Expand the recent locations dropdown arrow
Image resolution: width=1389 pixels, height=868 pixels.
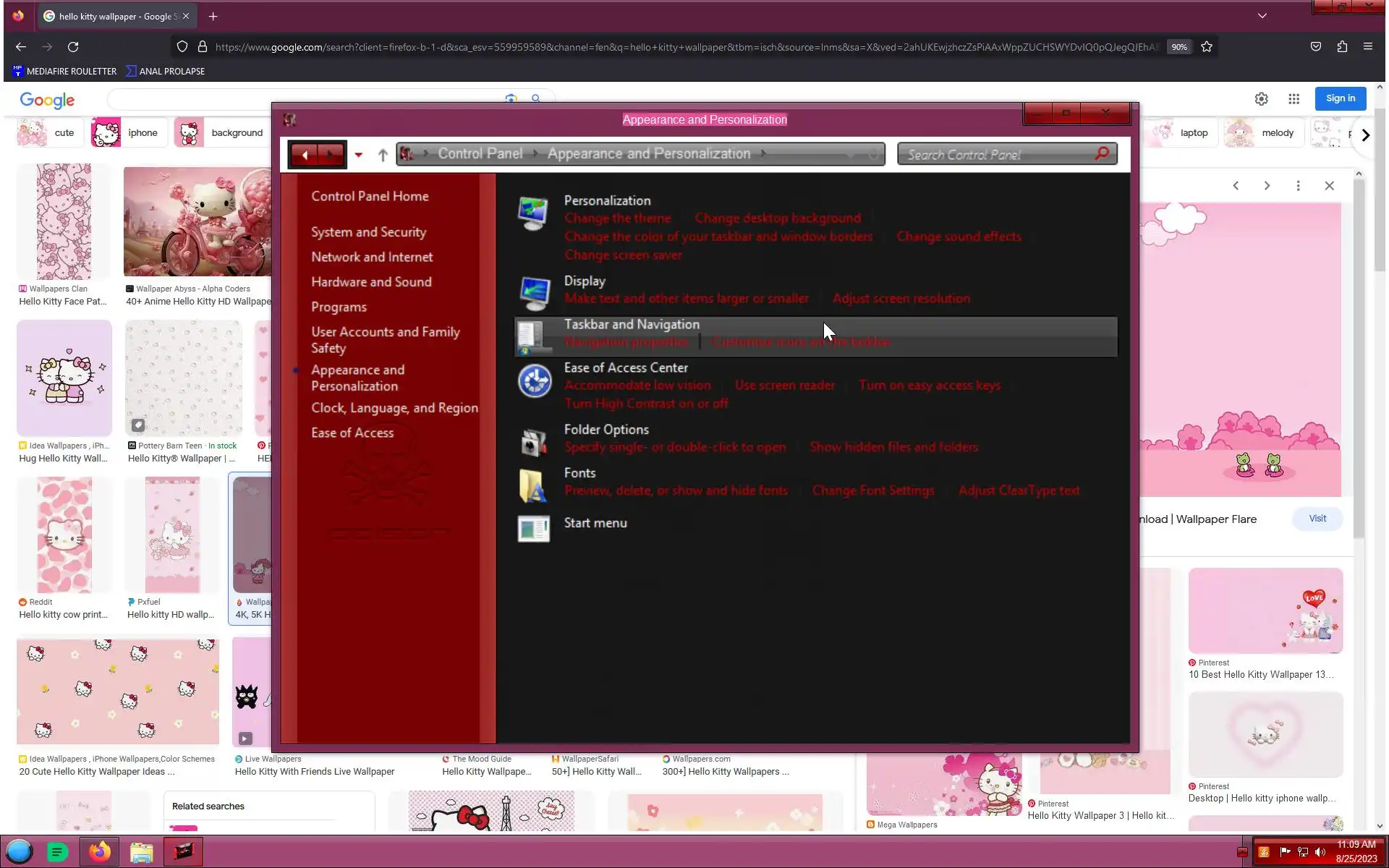(x=358, y=155)
